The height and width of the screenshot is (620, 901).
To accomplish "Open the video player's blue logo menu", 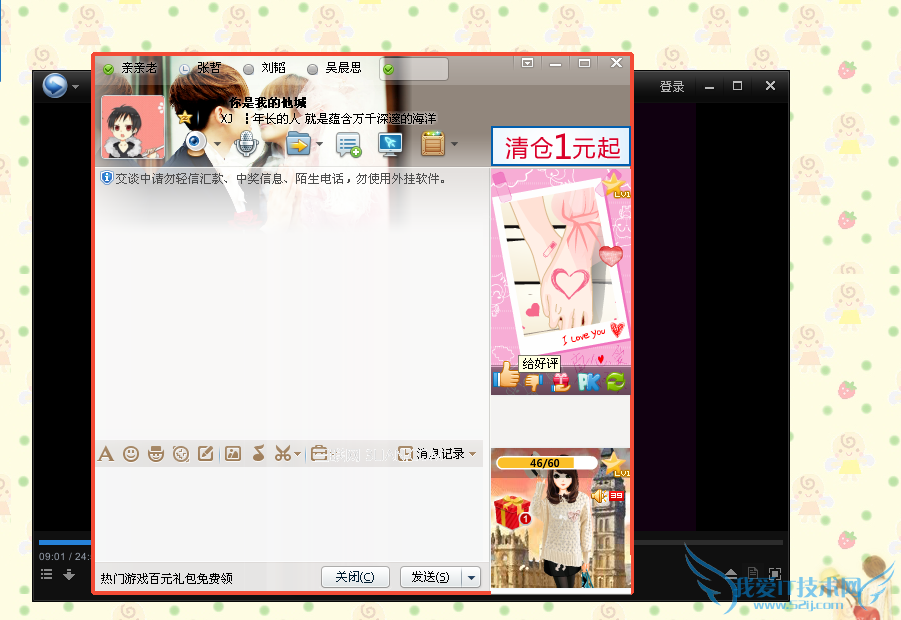I will (x=55, y=86).
